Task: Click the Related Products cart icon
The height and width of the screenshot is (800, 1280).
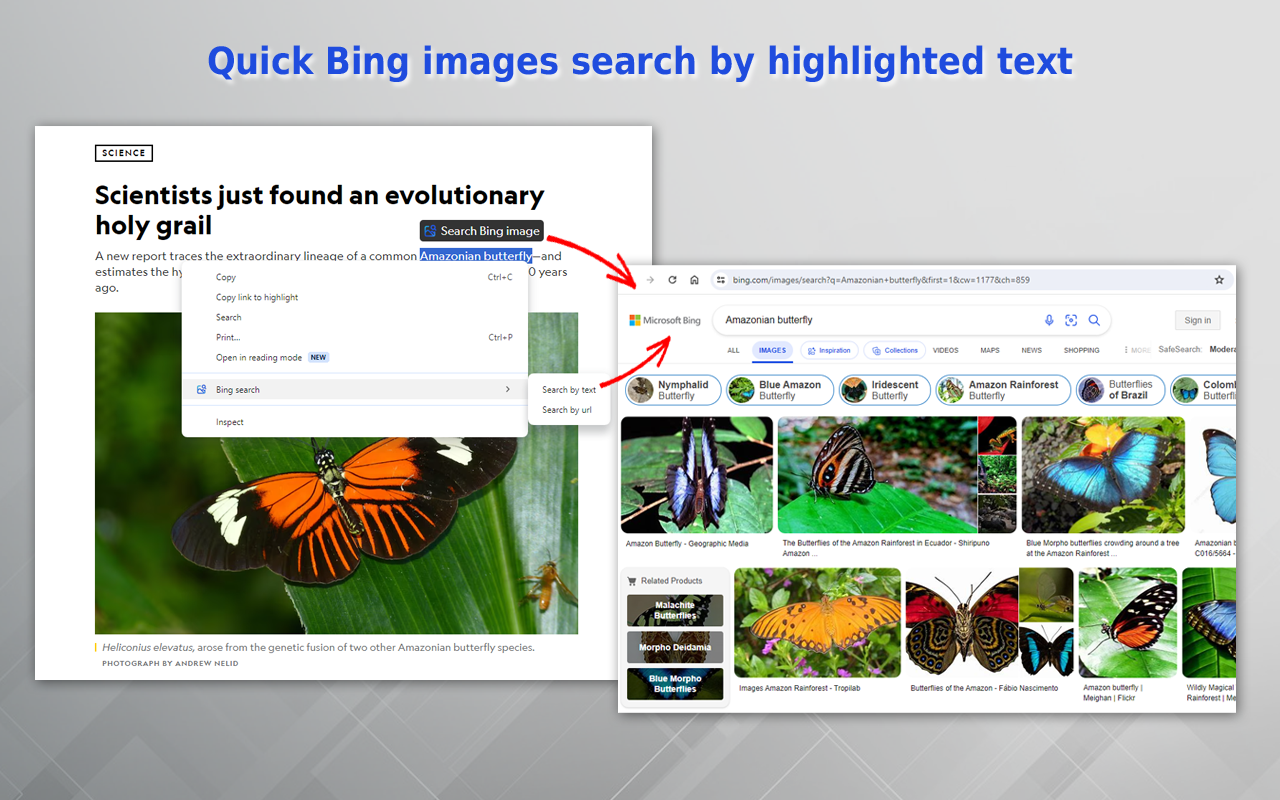Action: [x=631, y=581]
